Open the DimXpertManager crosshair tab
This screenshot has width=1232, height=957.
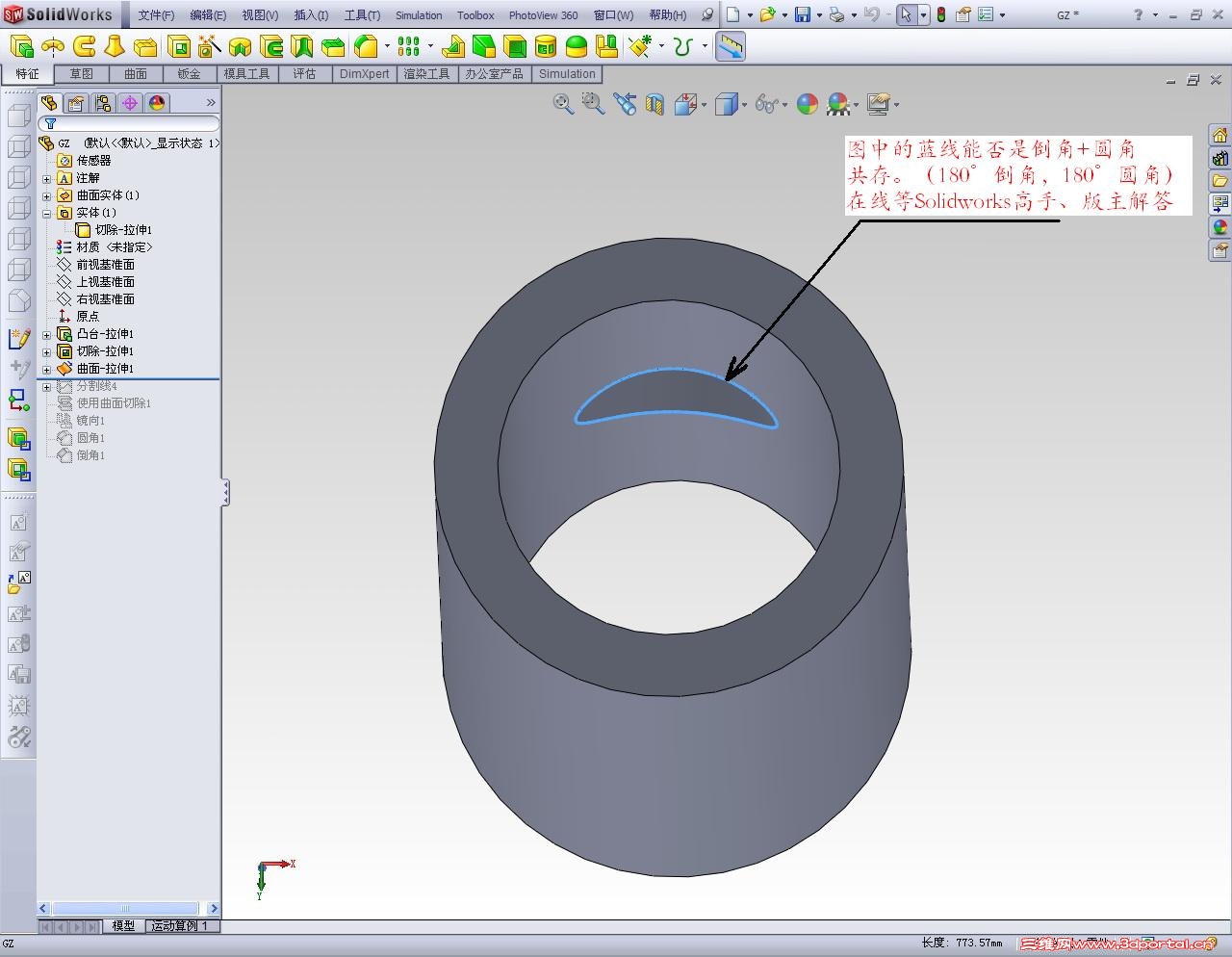click(x=130, y=103)
